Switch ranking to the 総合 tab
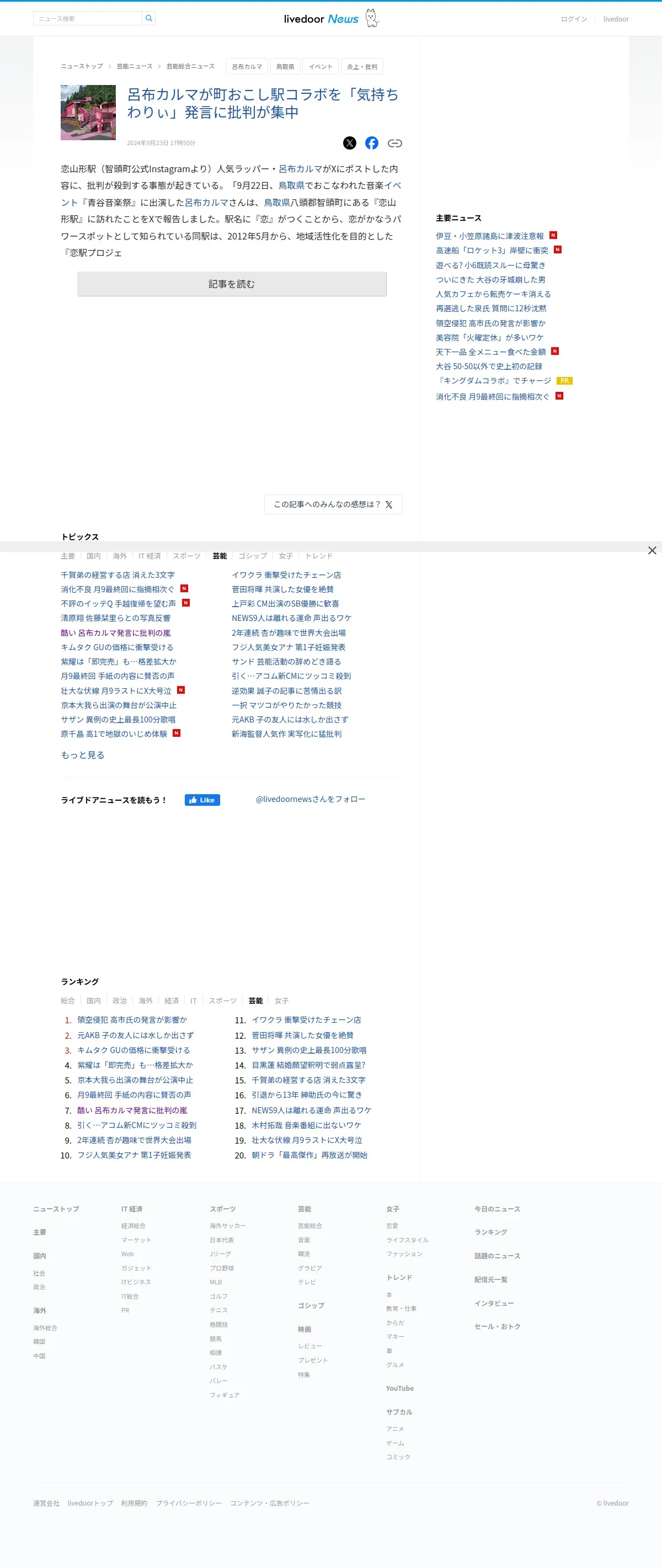Screen dimensions: 662x1568 pos(67,1001)
